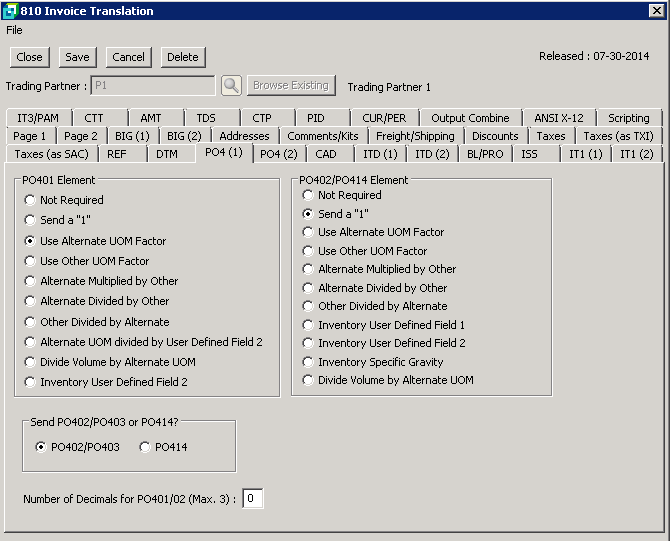Close the 810 Invoice Translation window
The height and width of the screenshot is (541, 670).
pyautogui.click(x=657, y=11)
